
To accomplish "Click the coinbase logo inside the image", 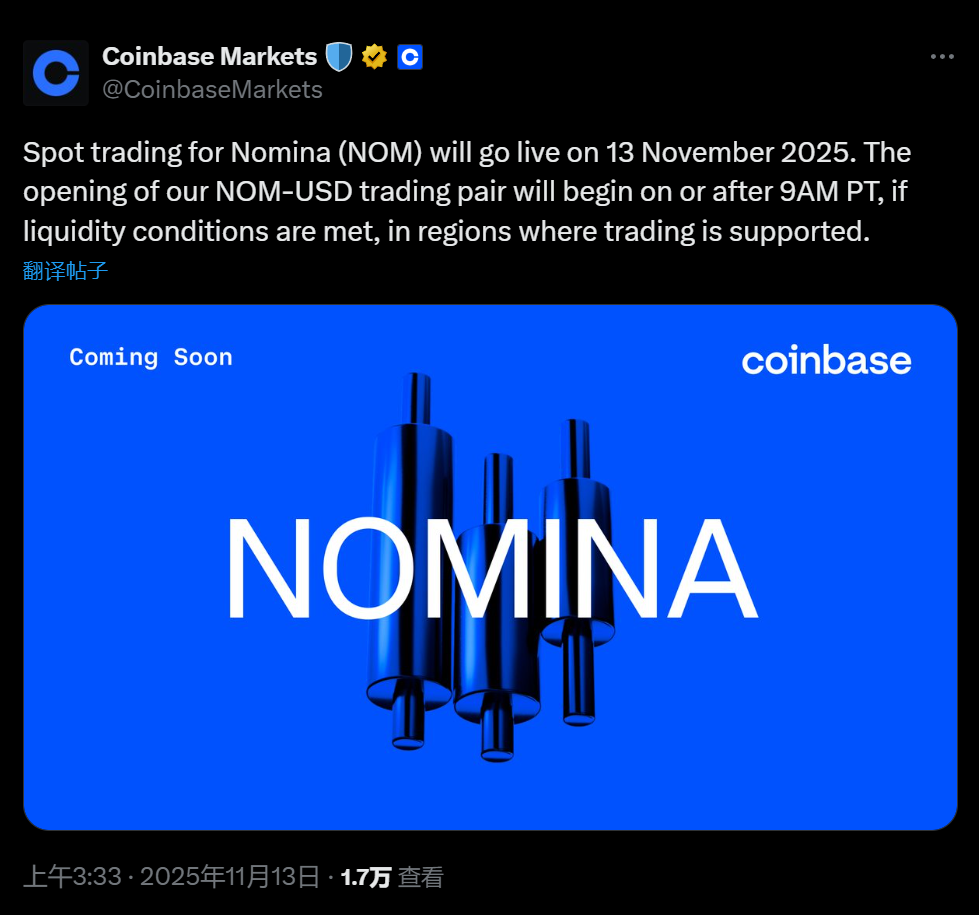I will pos(826,361).
